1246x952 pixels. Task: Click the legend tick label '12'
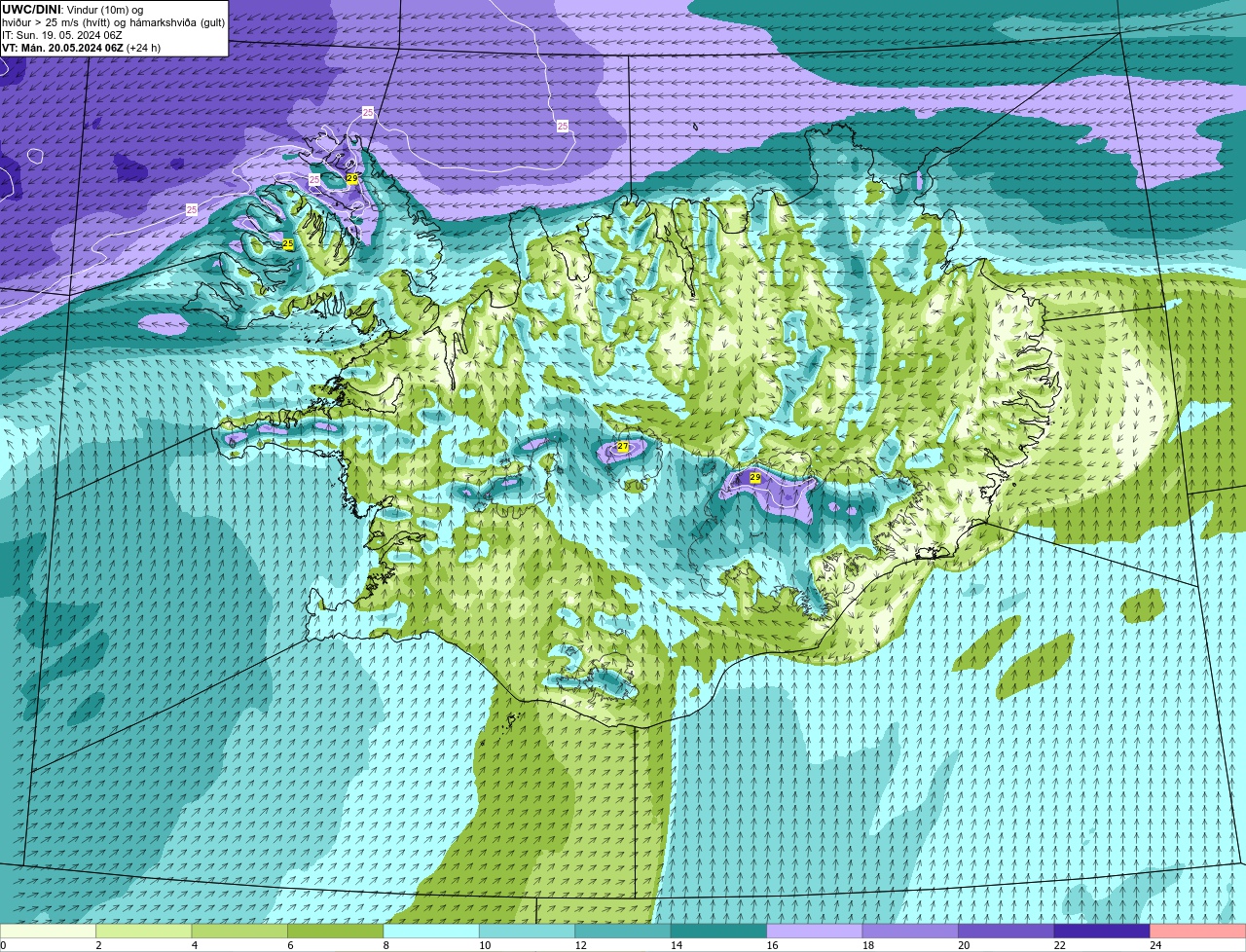click(580, 945)
